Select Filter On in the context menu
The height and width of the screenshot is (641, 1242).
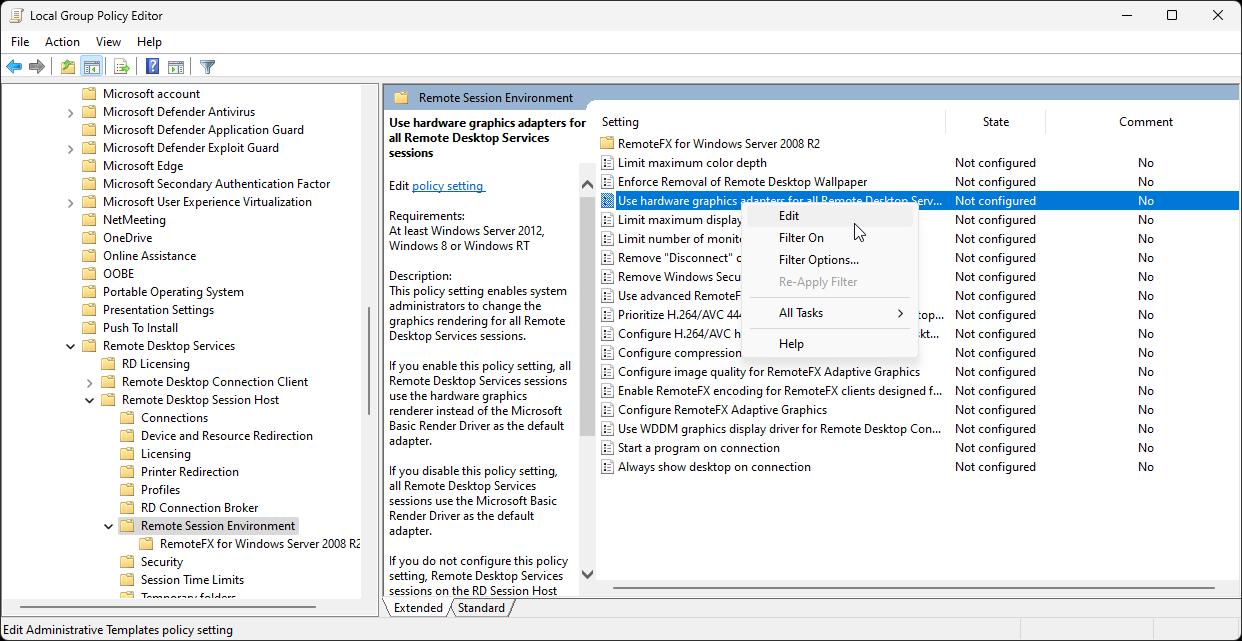(799, 239)
